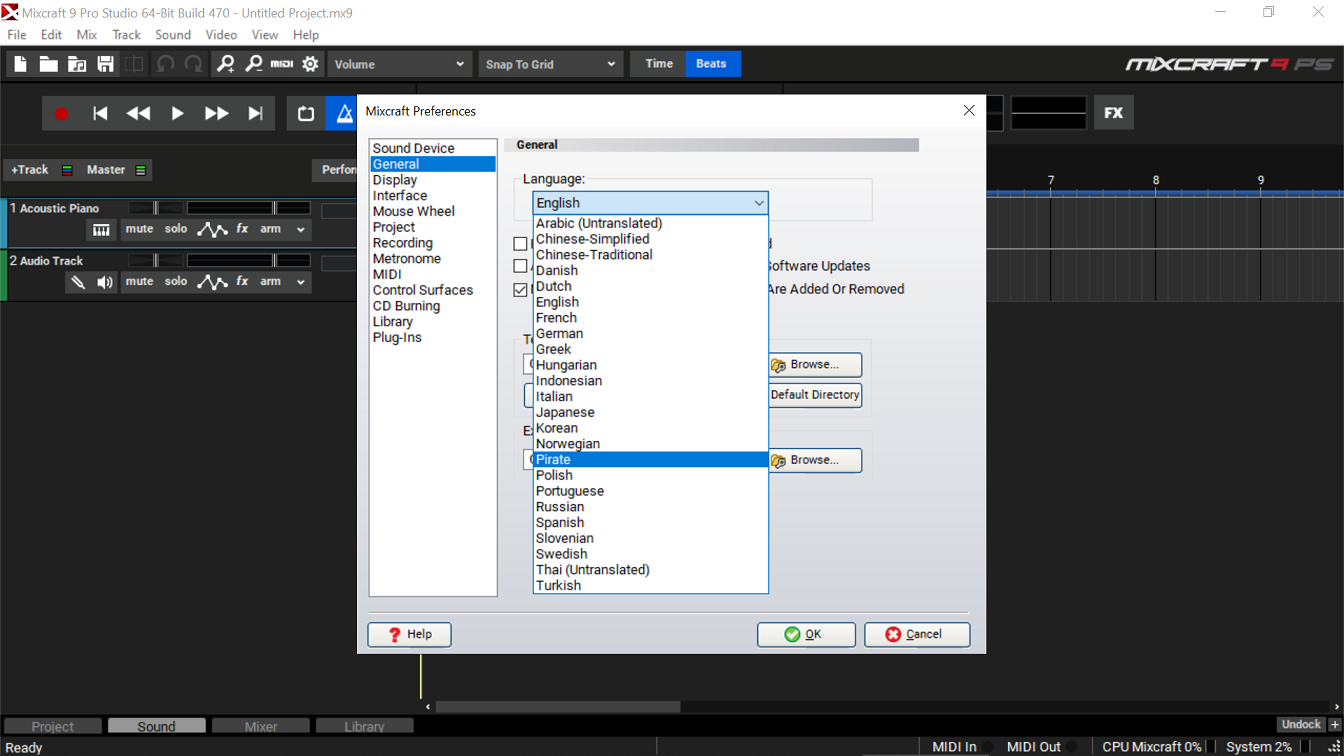
Task: Select Sound Device in preferences list
Action: click(x=433, y=148)
